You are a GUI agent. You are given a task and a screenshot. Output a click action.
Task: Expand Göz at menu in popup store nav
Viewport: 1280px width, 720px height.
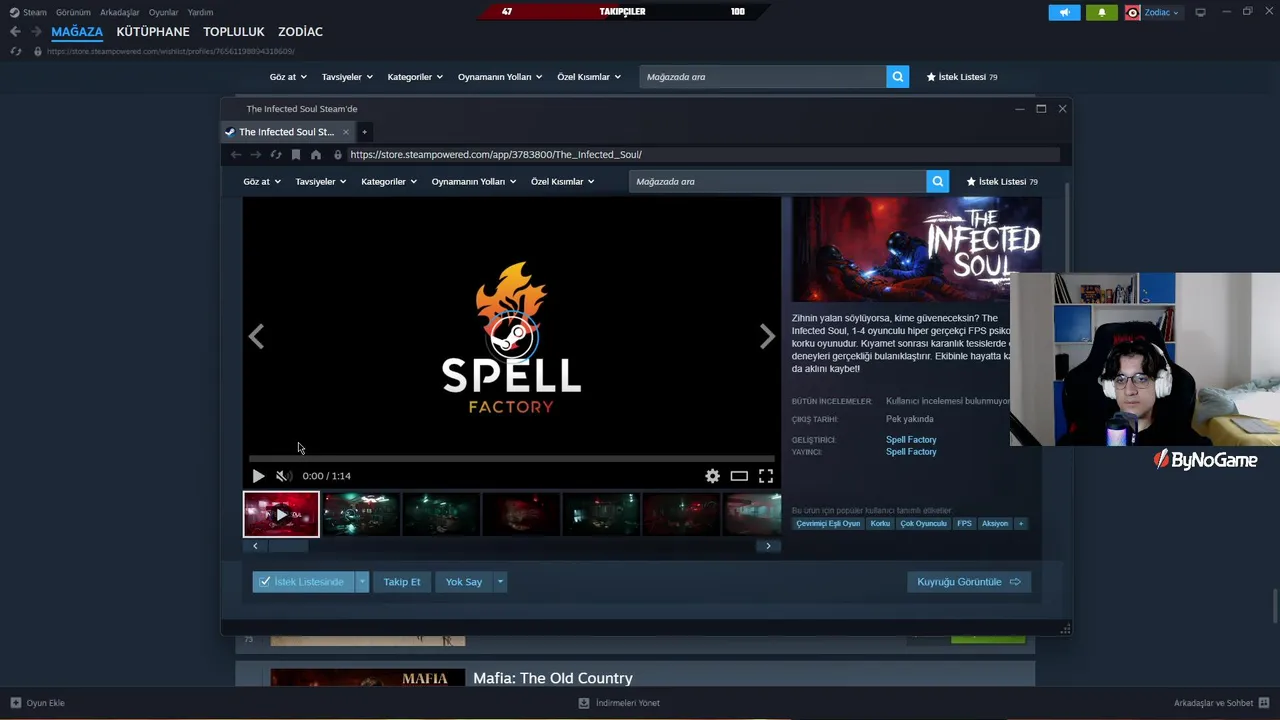click(x=262, y=182)
